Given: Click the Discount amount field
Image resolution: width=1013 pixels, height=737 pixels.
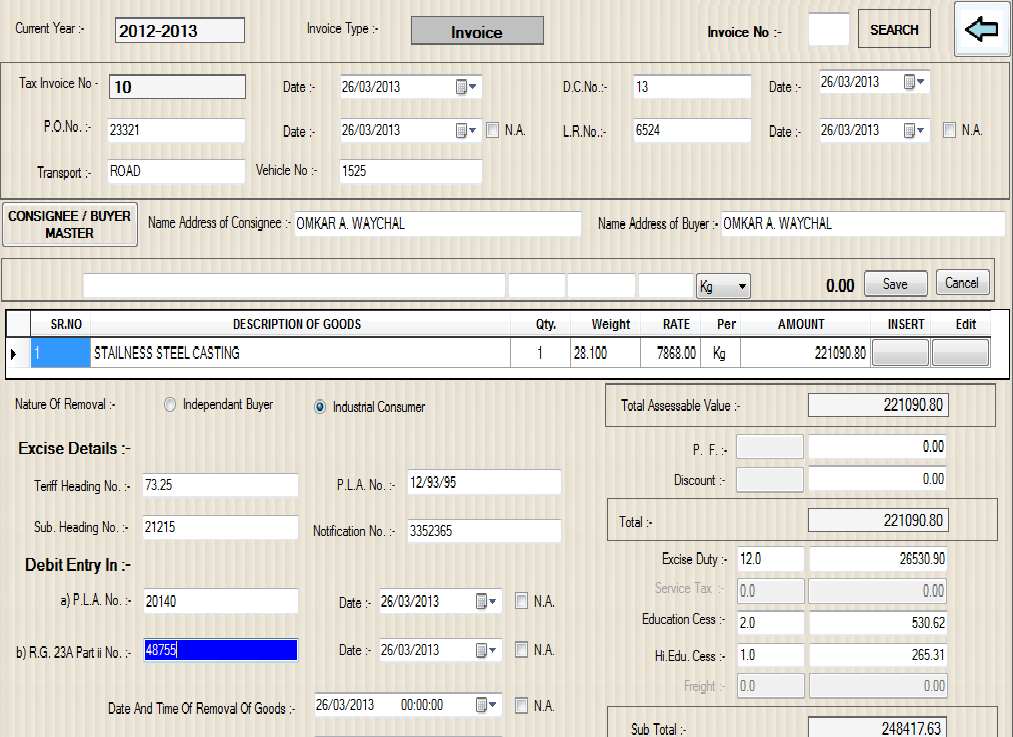Looking at the screenshot, I should point(877,479).
